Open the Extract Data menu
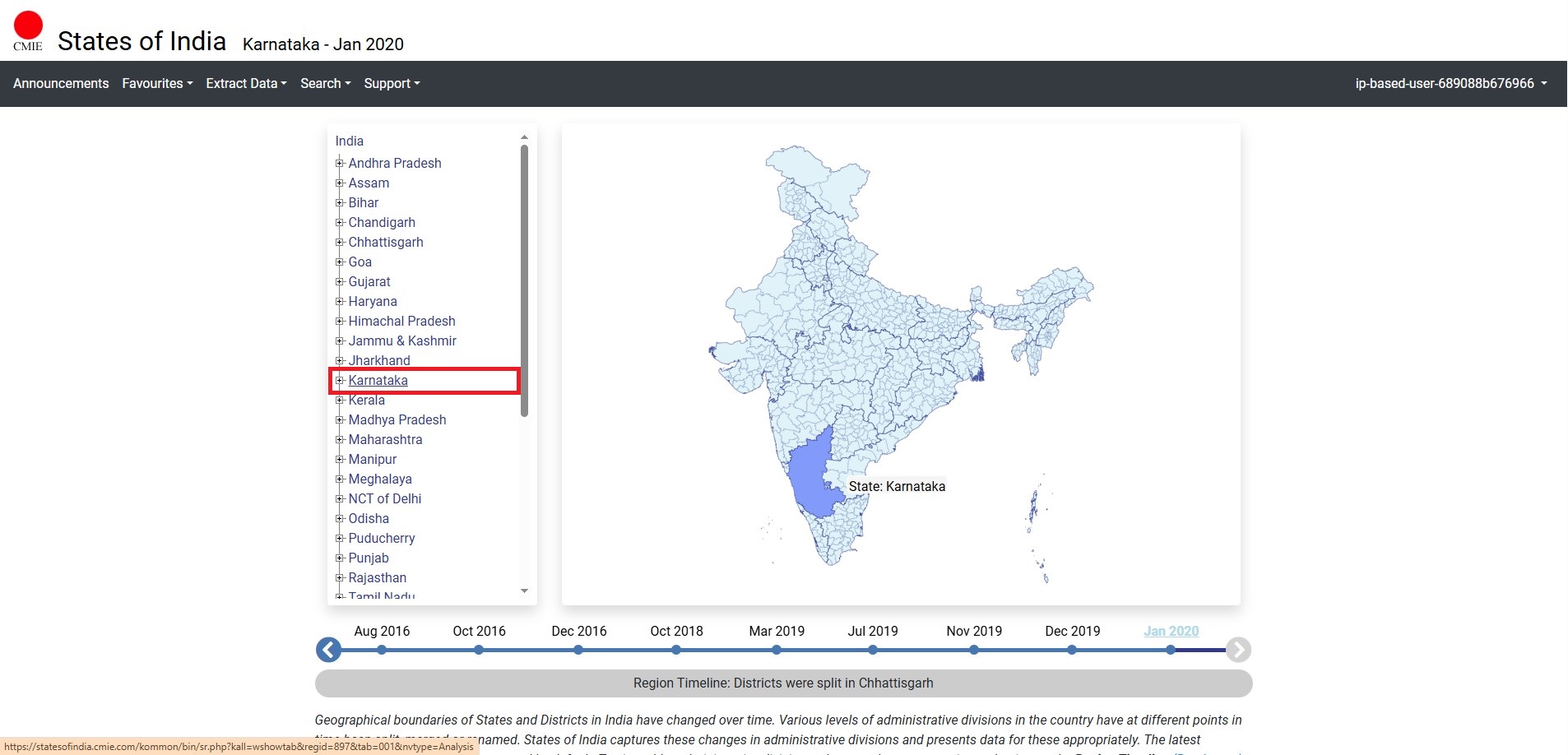1568x755 pixels. tap(246, 83)
